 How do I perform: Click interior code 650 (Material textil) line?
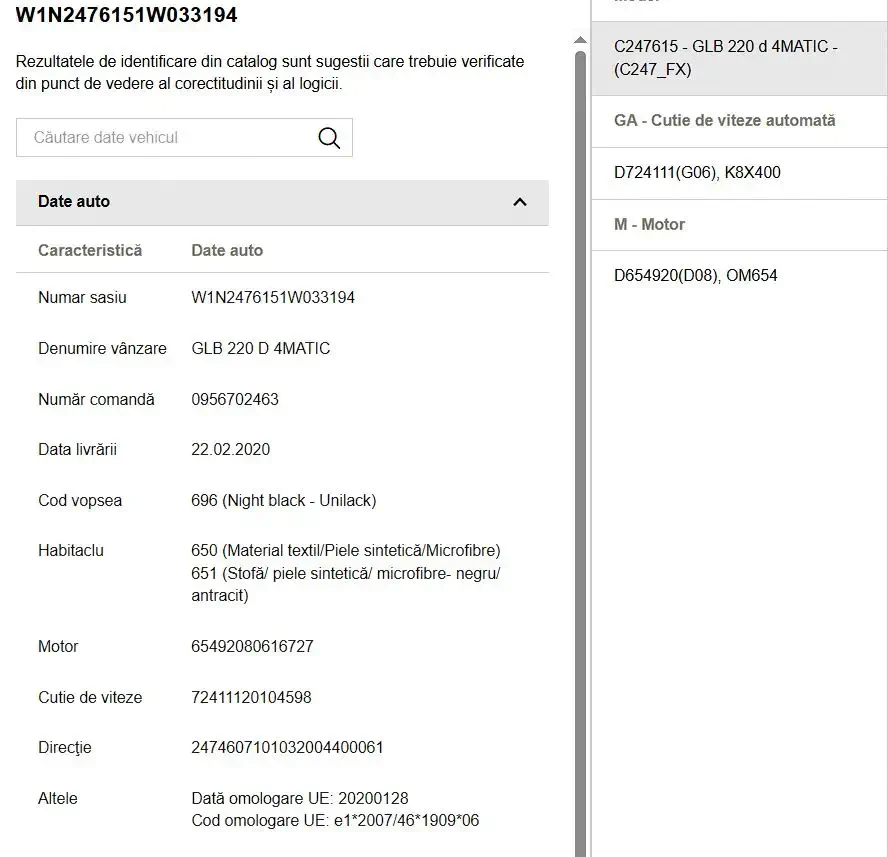[345, 551]
